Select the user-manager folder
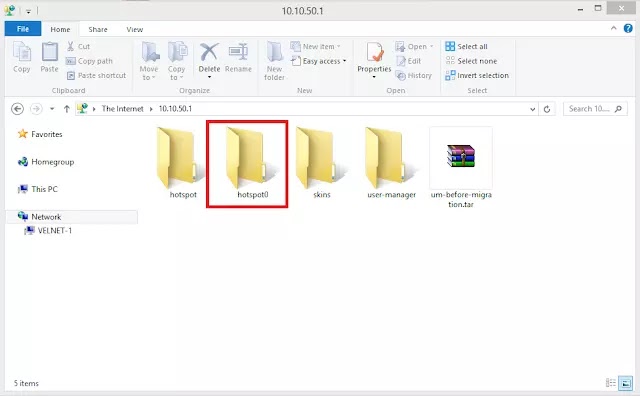 [x=391, y=163]
